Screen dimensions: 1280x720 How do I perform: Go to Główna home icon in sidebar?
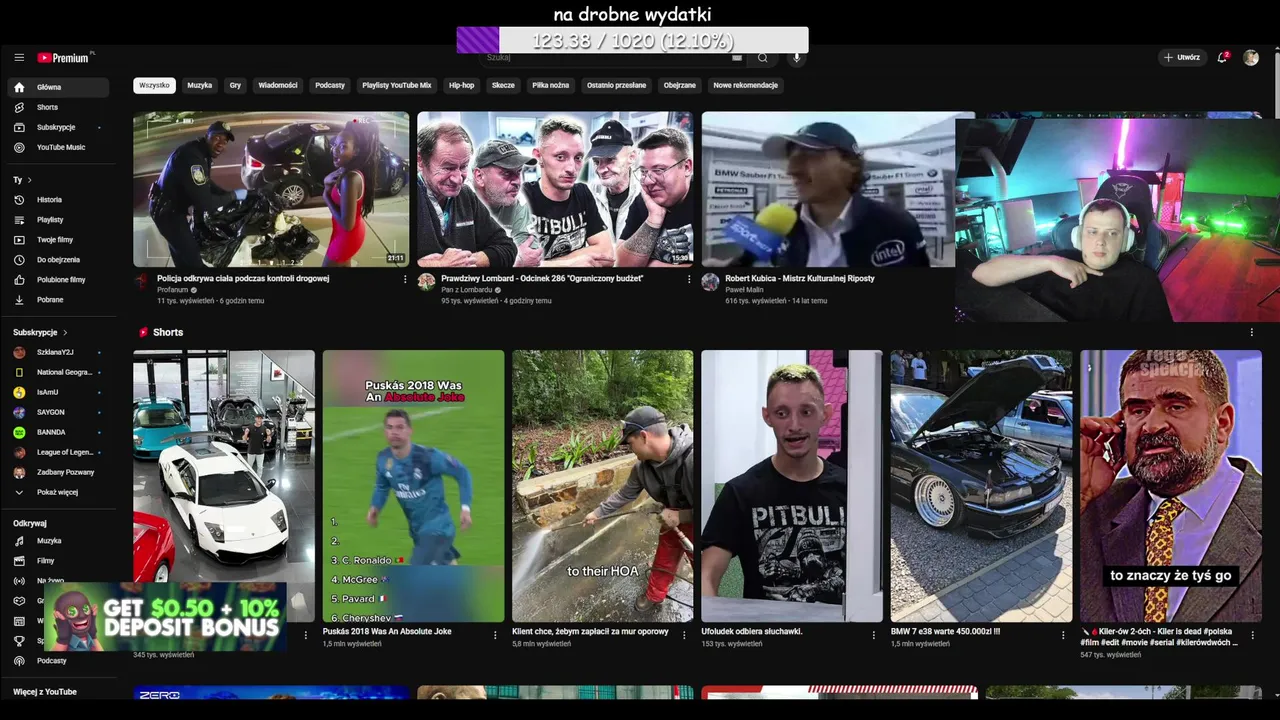19,87
